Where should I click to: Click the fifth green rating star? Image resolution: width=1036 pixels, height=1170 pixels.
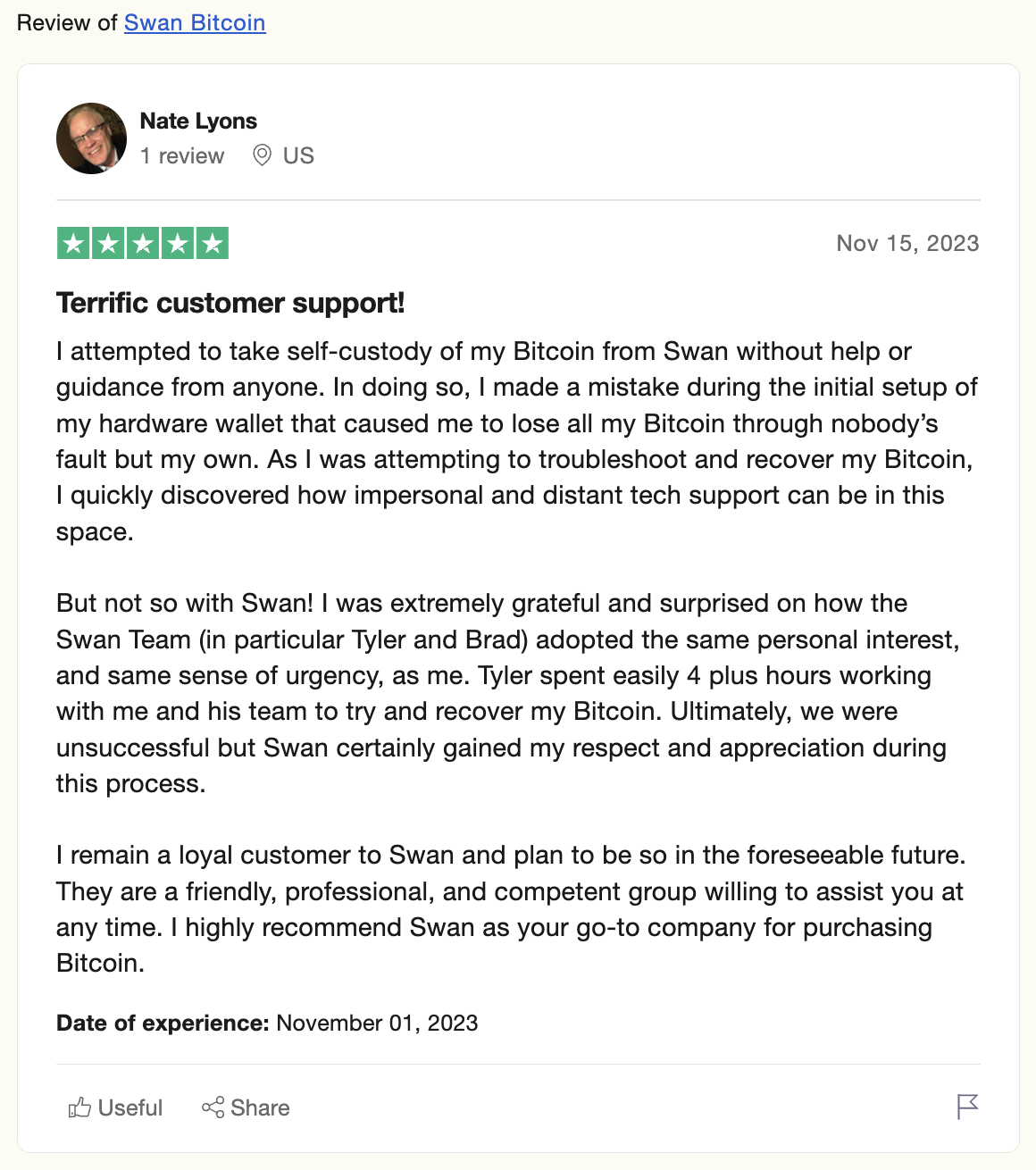(x=212, y=243)
